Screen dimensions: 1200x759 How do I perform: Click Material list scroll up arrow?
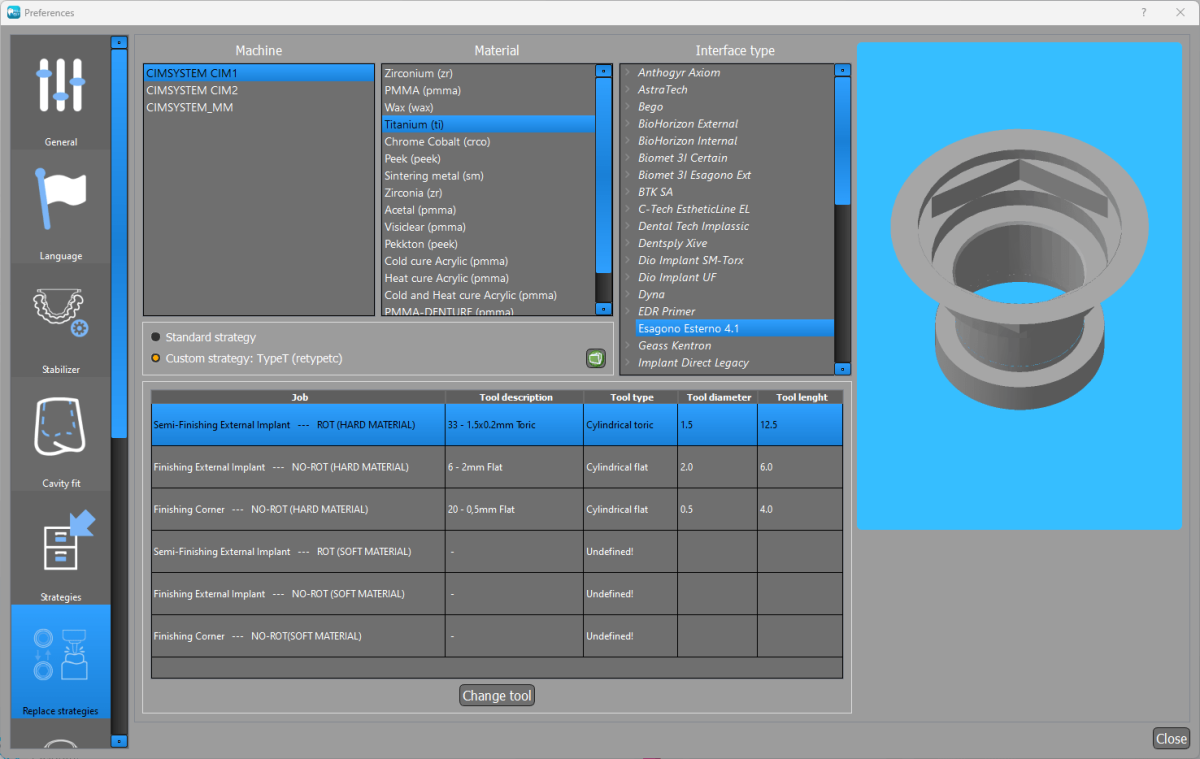603,71
